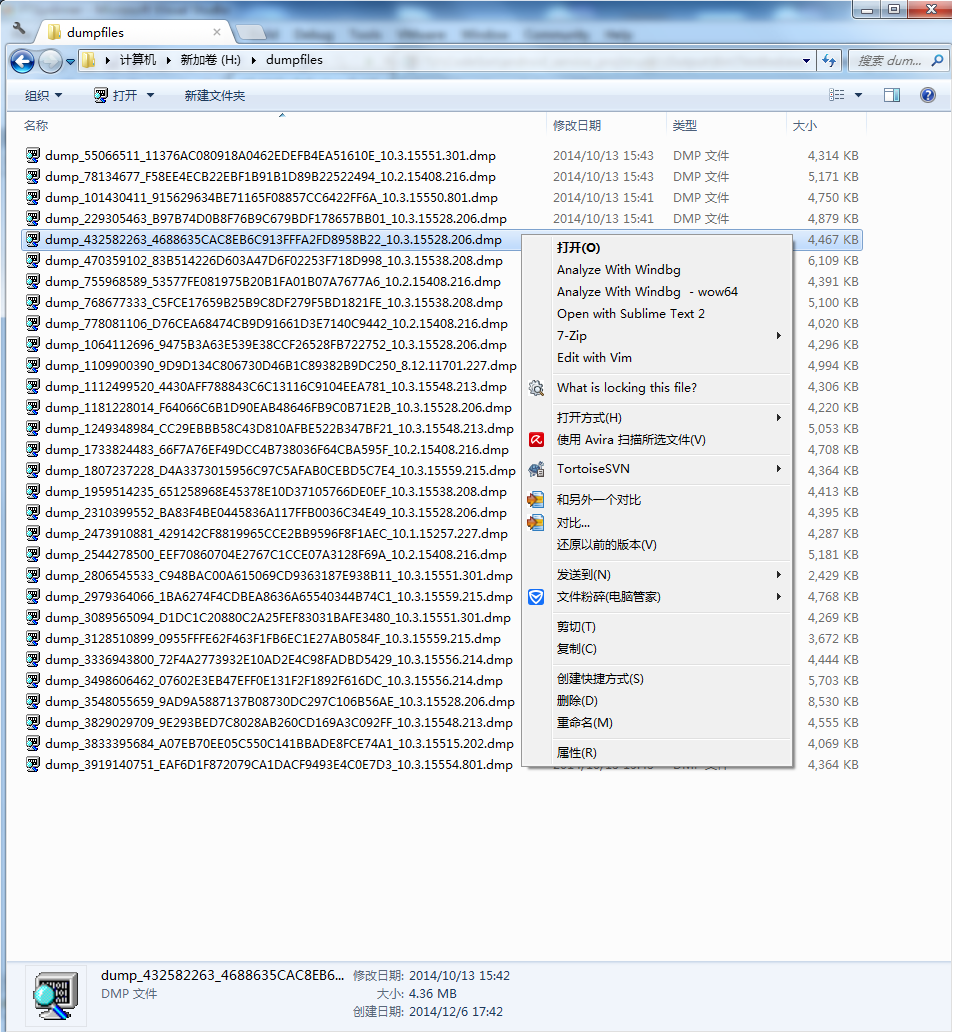Click the TortoiseSVN icon in context menu
The height and width of the screenshot is (1032, 954).
[537, 469]
